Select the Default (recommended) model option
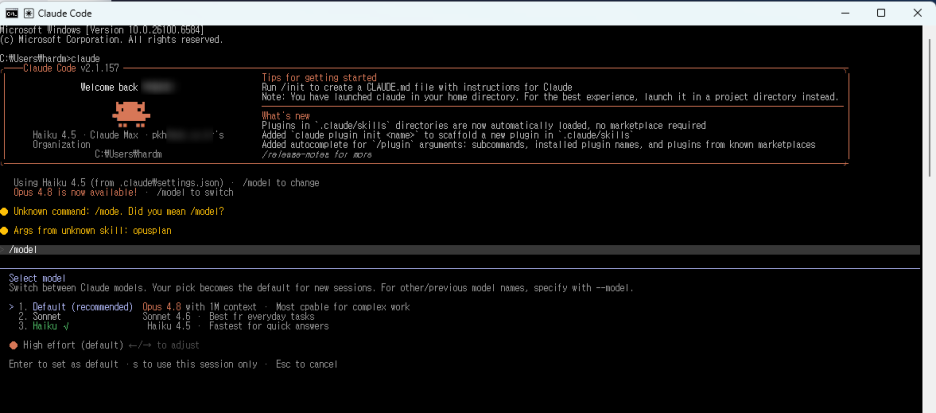 click(83, 307)
